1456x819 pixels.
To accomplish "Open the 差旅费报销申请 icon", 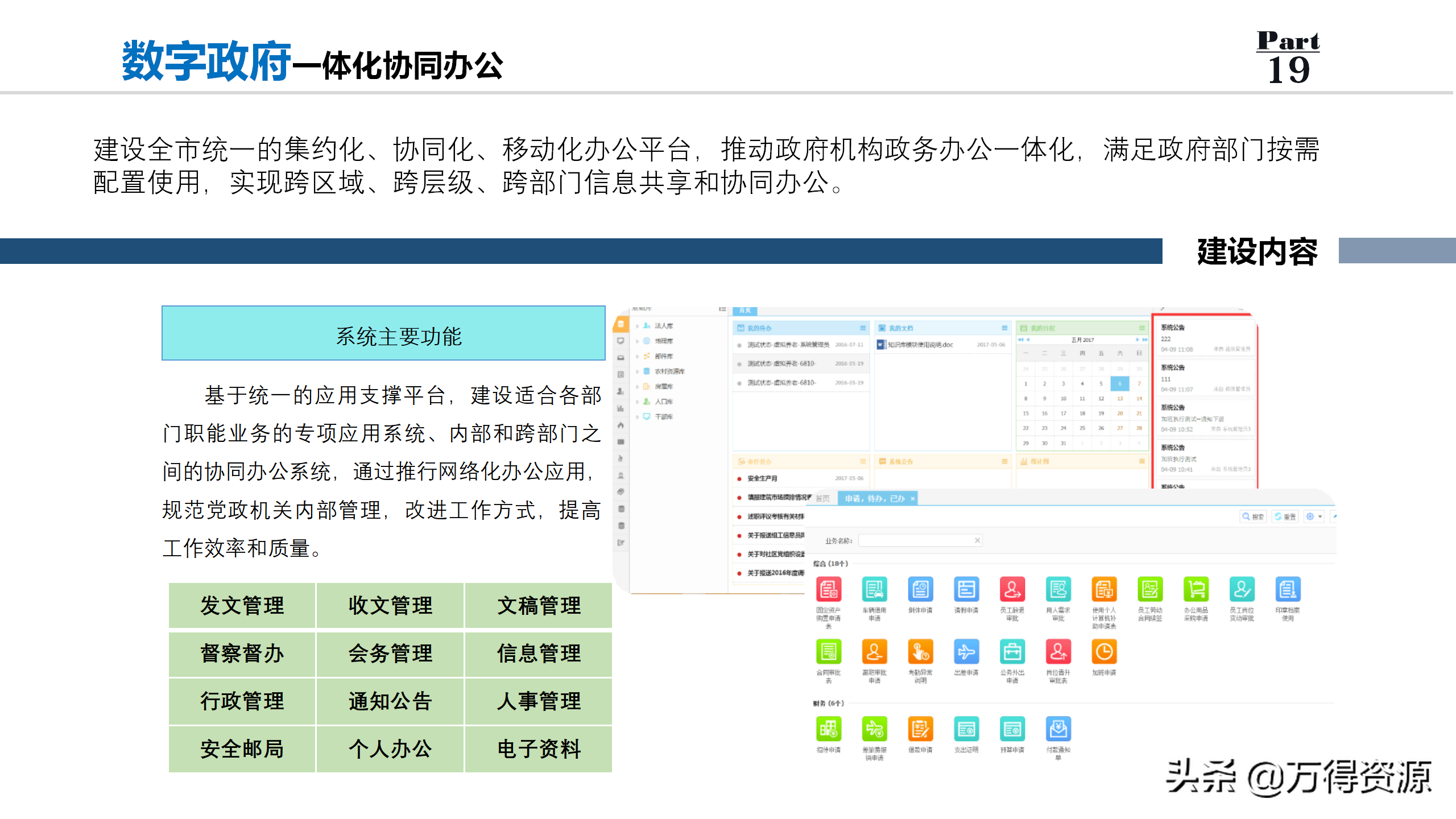I will point(874,729).
